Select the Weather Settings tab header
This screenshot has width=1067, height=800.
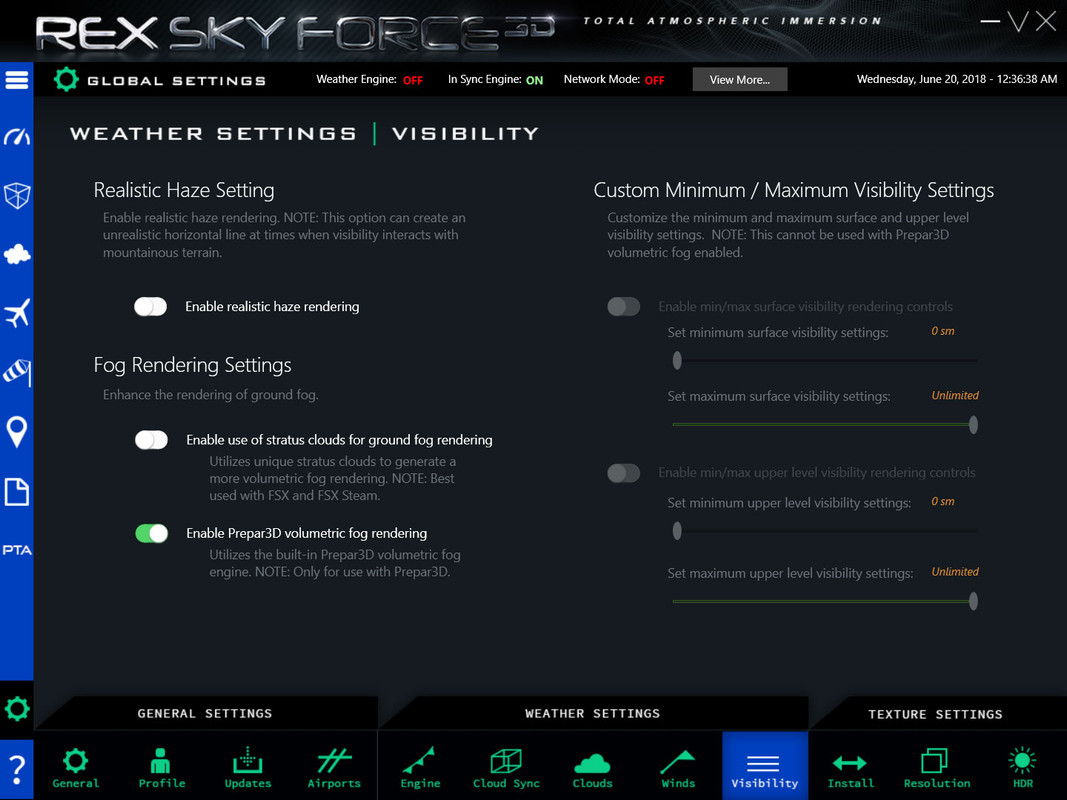tap(592, 713)
